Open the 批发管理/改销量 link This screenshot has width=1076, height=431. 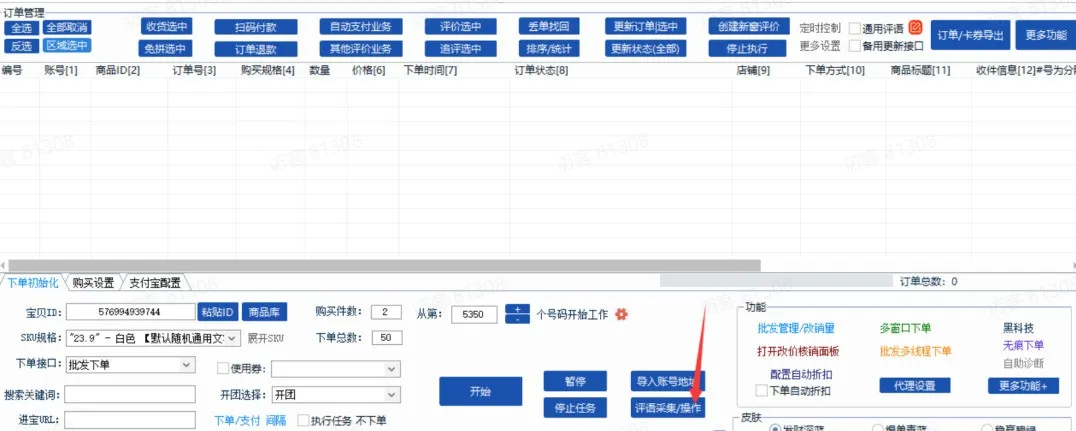tap(795, 328)
